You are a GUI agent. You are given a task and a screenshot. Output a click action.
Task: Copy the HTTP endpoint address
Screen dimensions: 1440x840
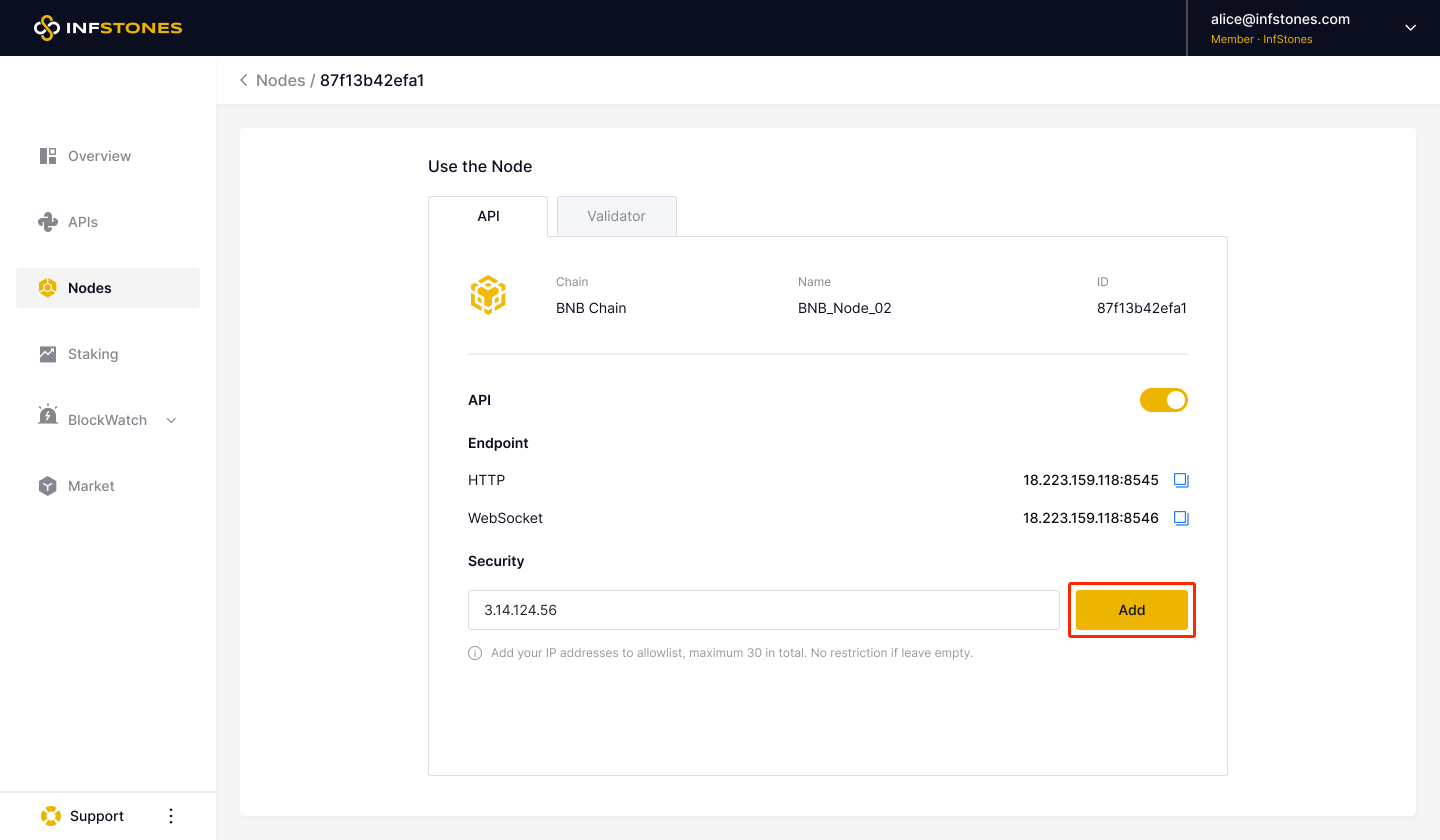click(x=1180, y=480)
